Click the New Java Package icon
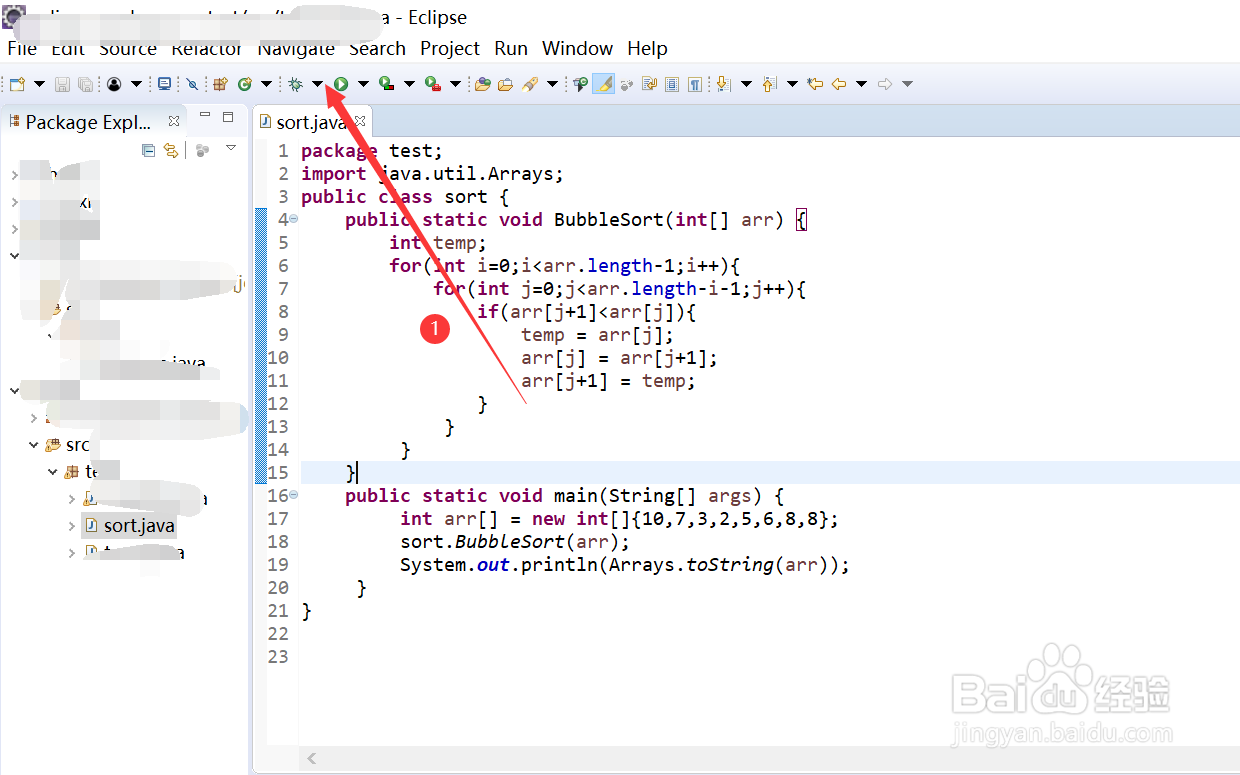 [x=220, y=84]
